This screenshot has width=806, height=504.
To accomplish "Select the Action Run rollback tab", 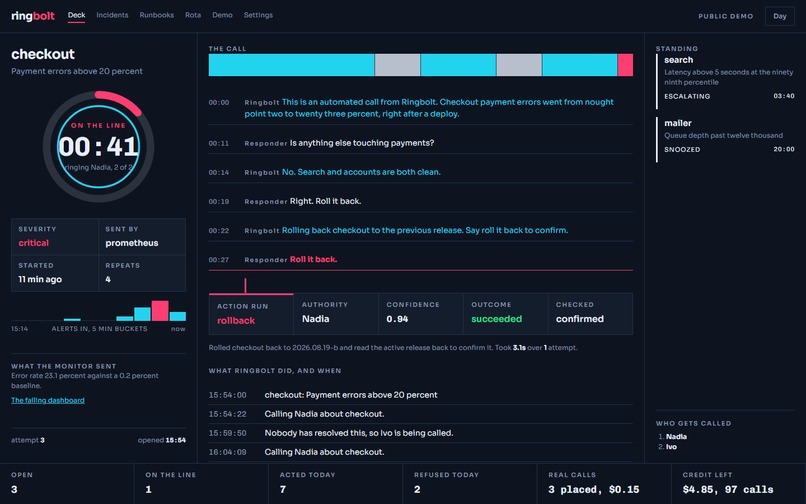I will (x=251, y=314).
